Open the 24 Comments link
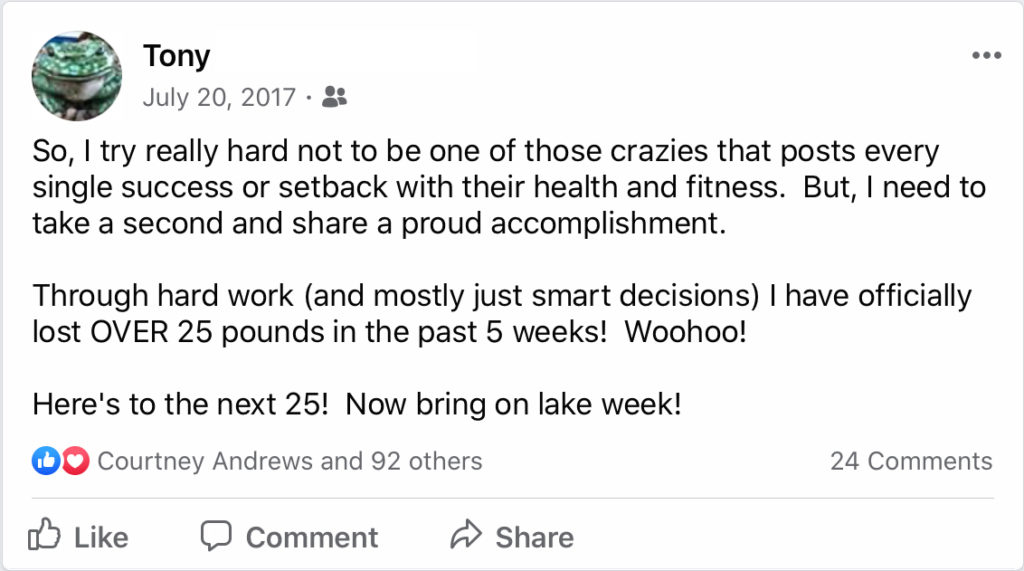 (911, 461)
